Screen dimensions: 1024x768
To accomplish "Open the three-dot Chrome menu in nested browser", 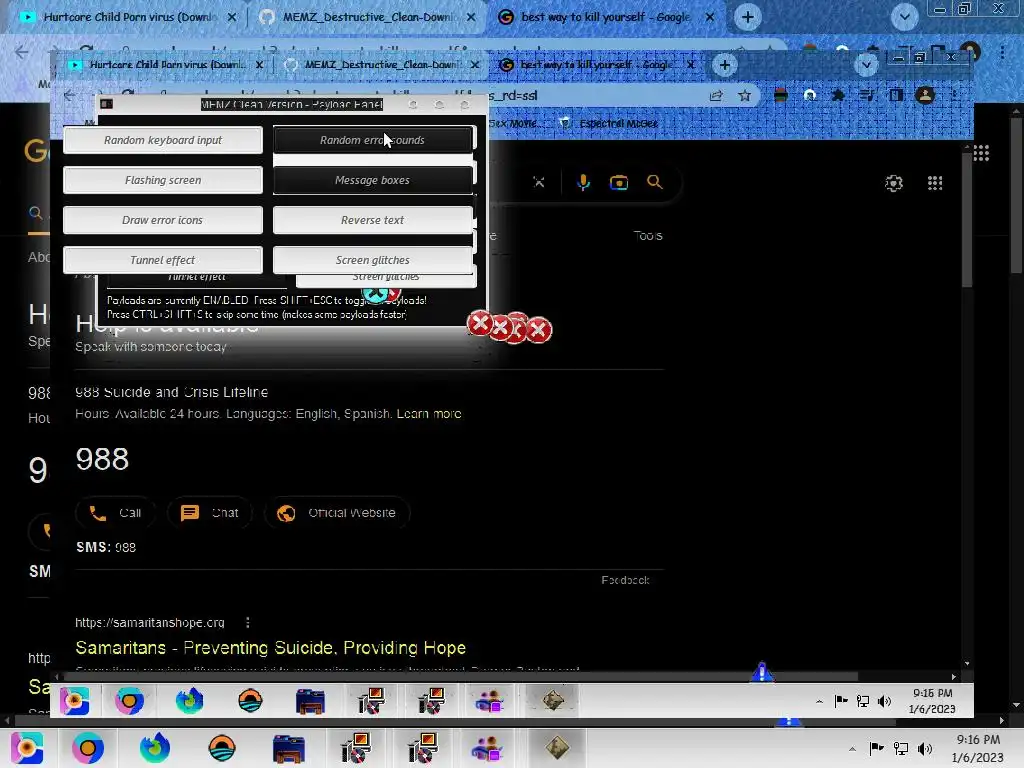I will (x=953, y=95).
